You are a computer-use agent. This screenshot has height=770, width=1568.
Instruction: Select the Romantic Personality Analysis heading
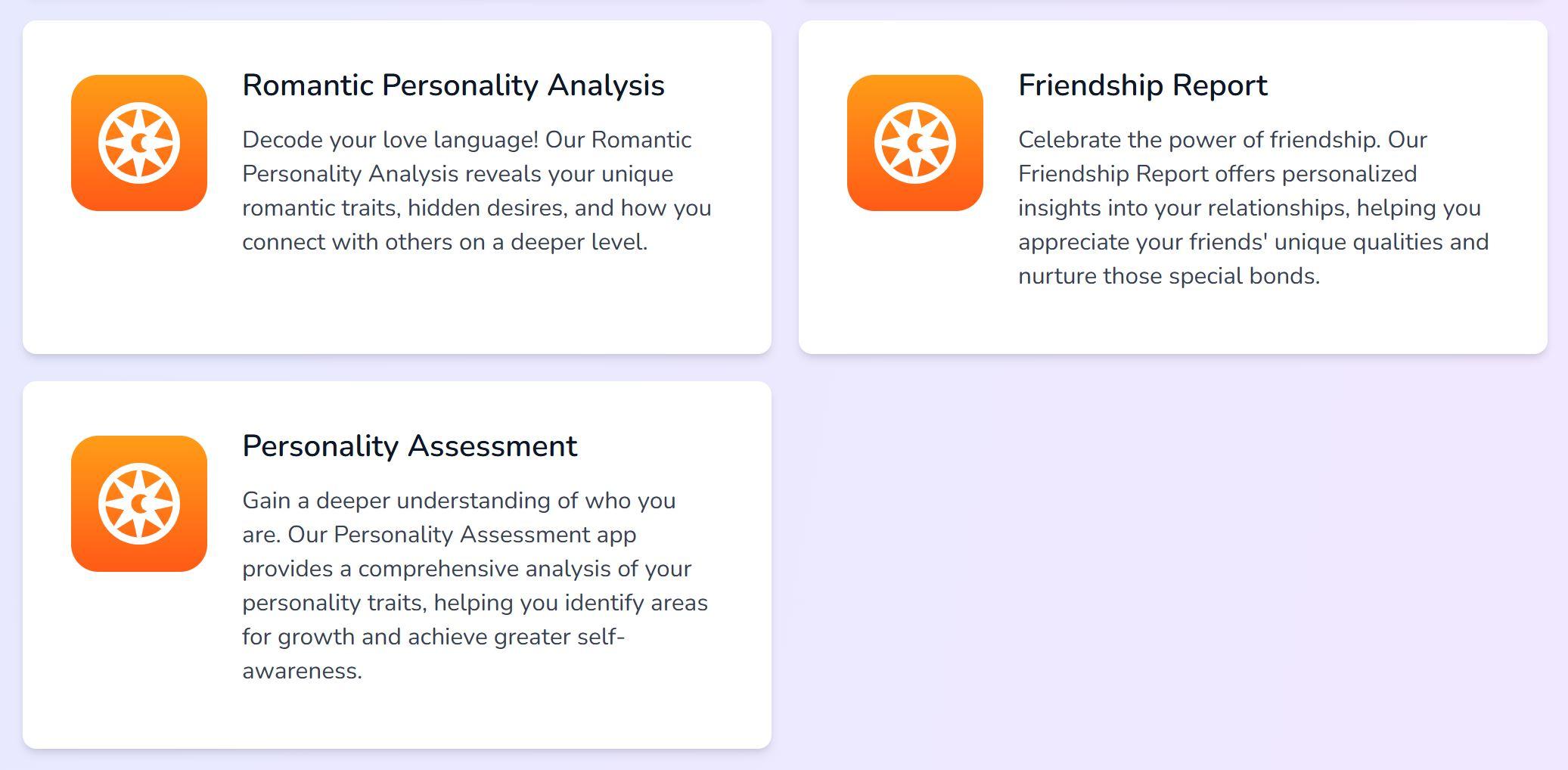453,85
